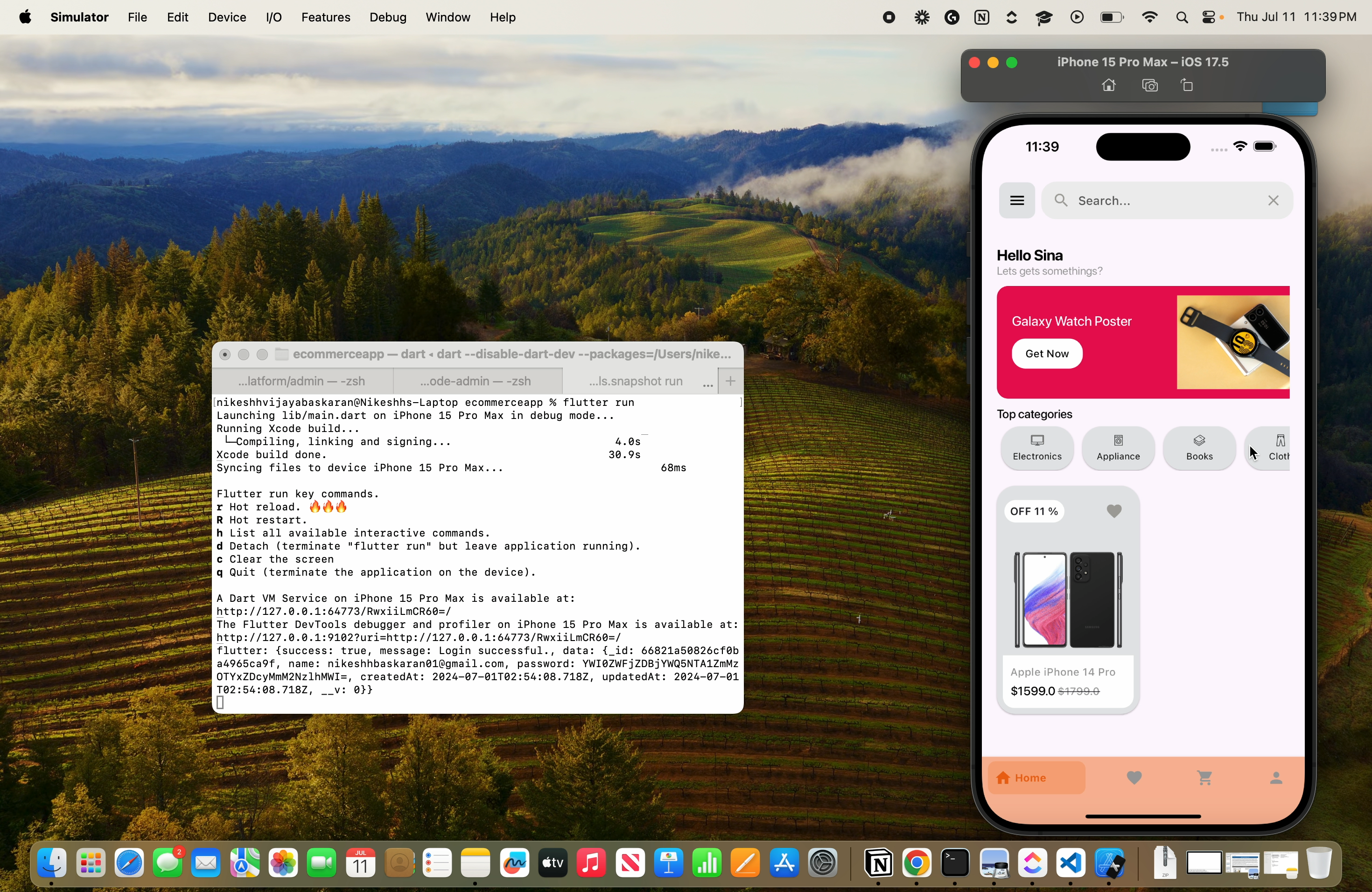Open the play circle menu bar icon

tap(1076, 17)
